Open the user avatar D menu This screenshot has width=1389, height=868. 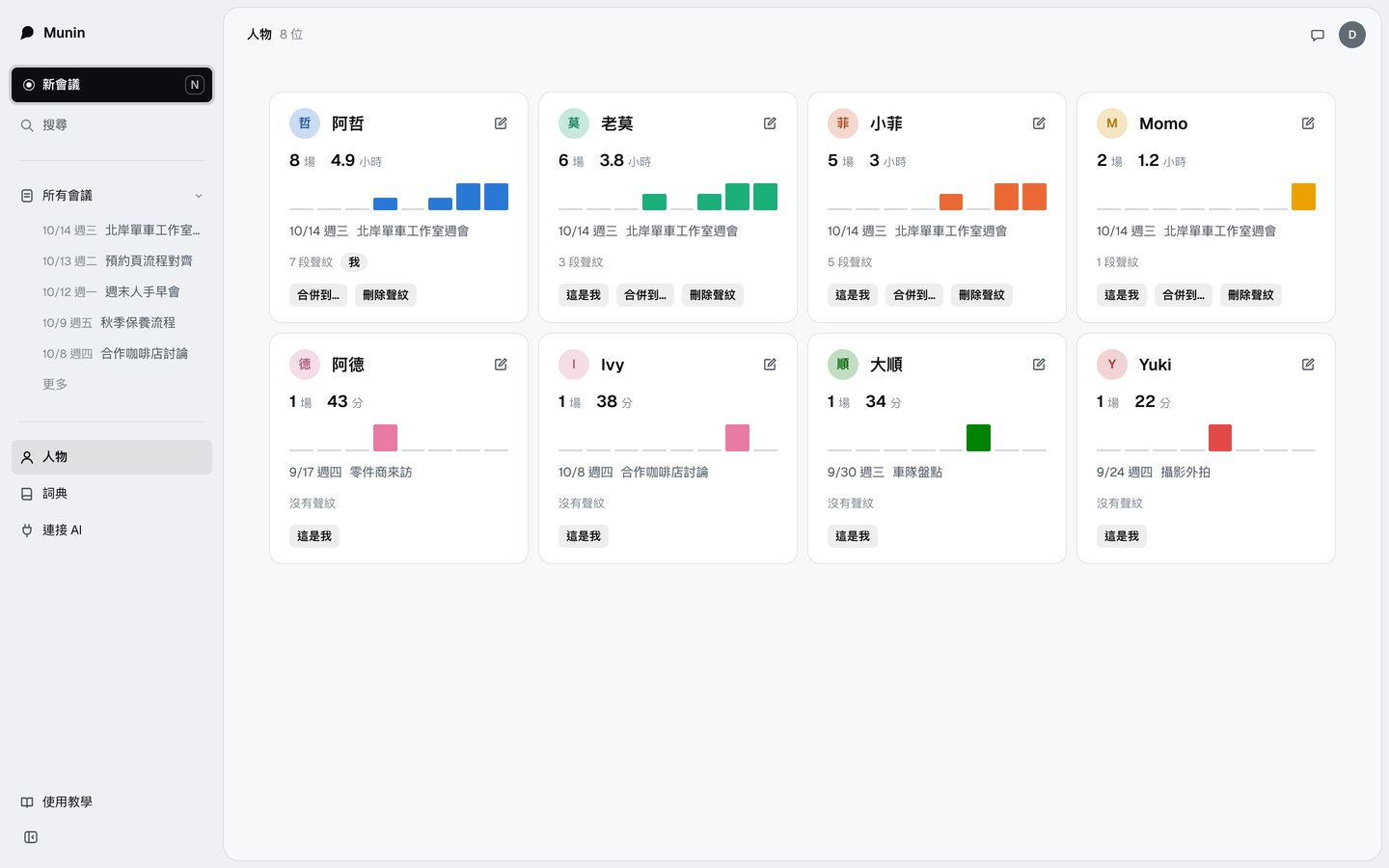[x=1352, y=35]
